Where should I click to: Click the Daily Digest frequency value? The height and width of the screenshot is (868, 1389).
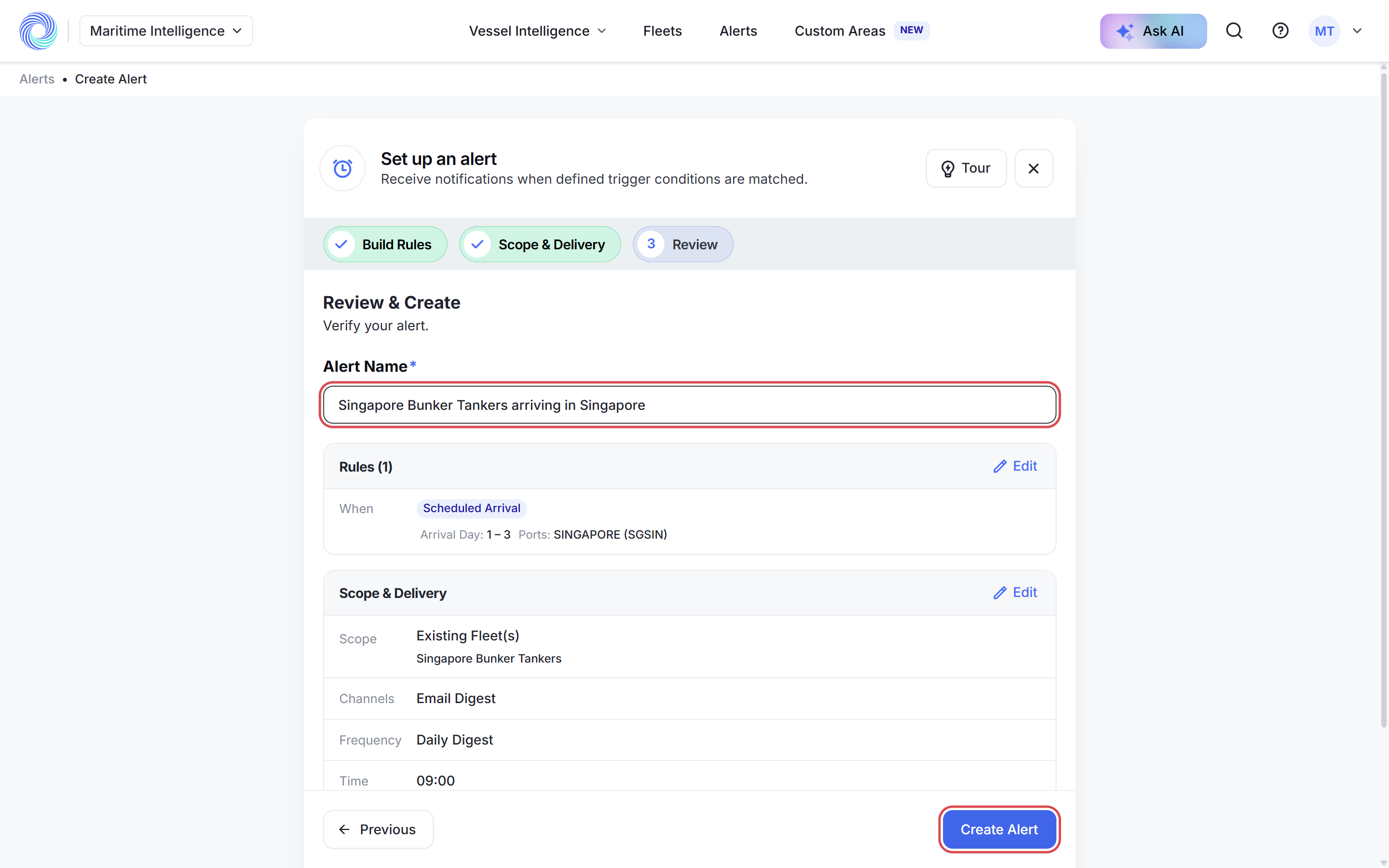(455, 740)
